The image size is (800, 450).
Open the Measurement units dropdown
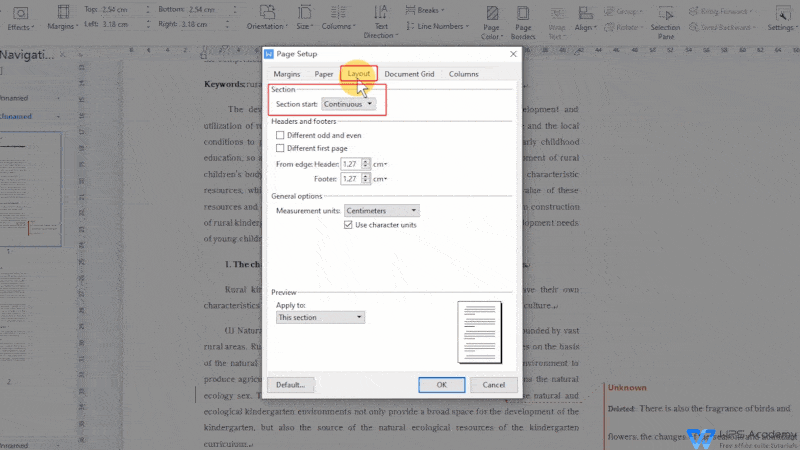[382, 210]
